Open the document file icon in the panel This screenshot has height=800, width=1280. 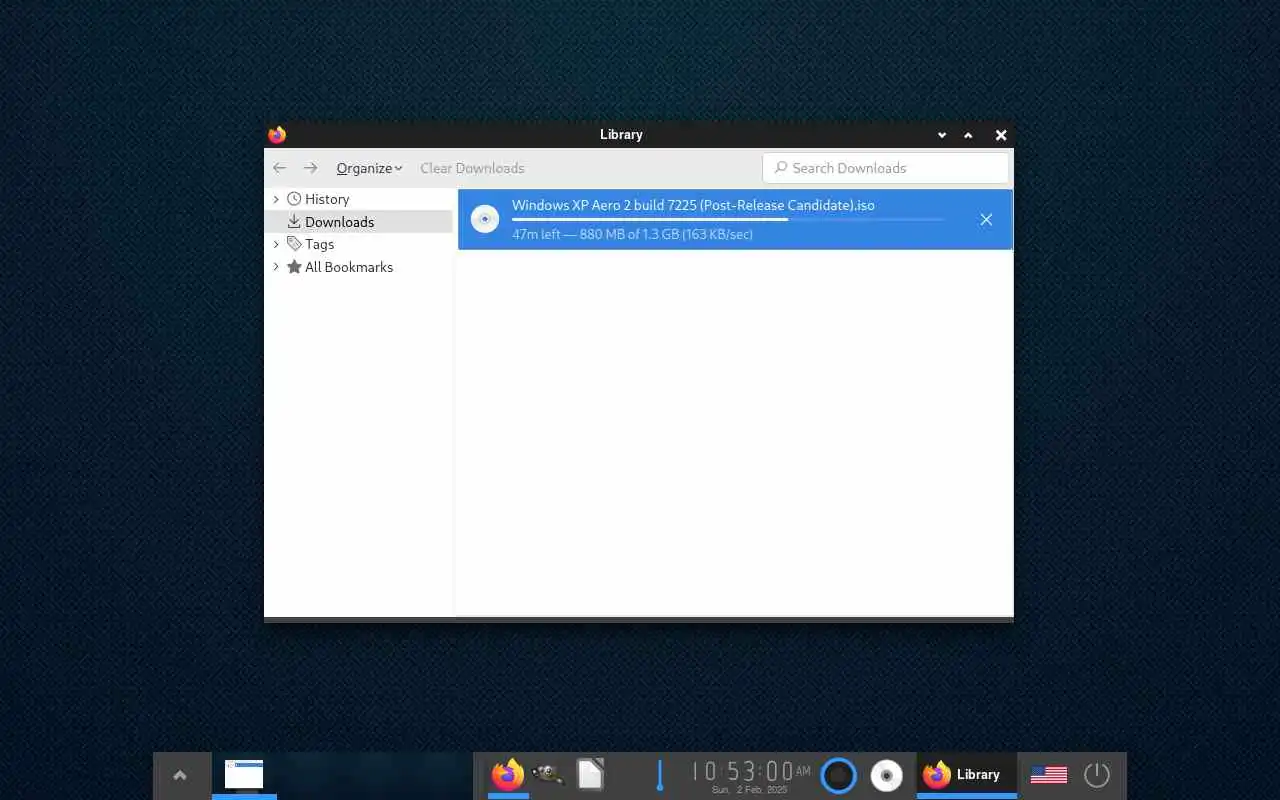pos(590,775)
